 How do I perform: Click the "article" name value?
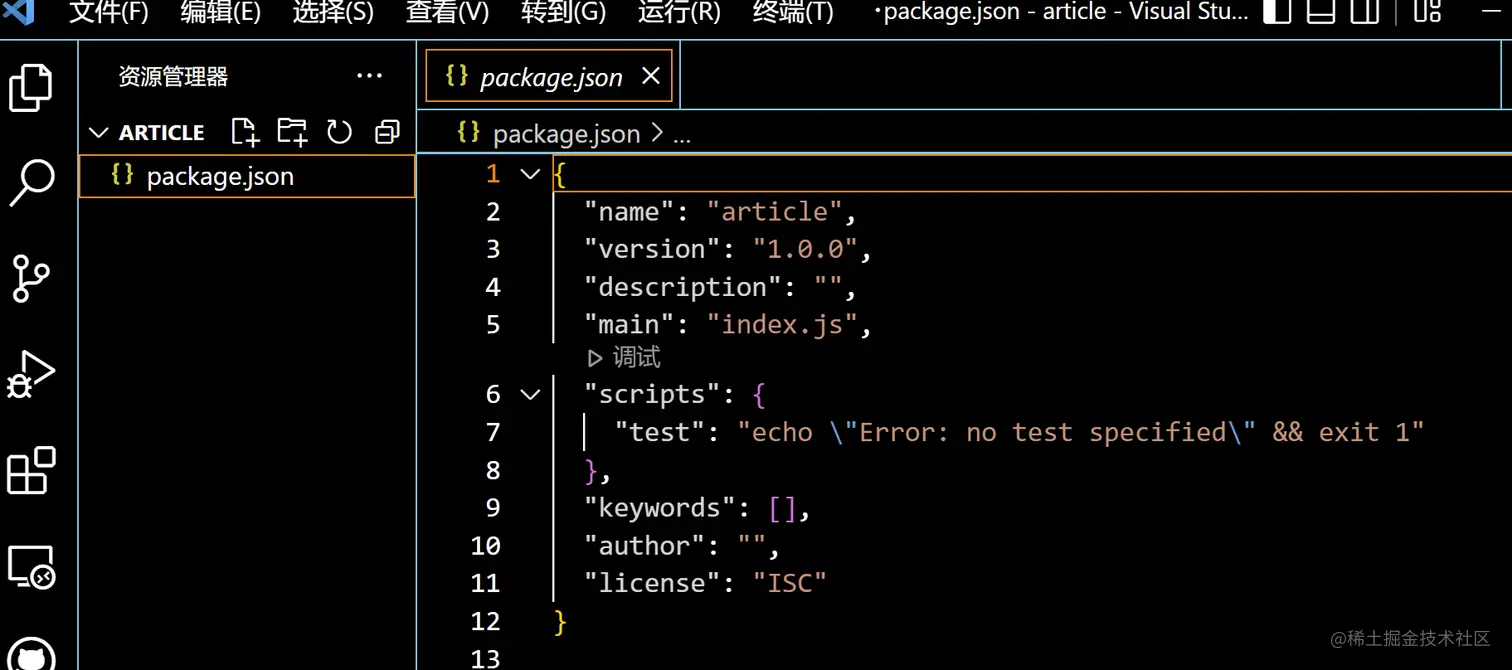click(x=775, y=211)
